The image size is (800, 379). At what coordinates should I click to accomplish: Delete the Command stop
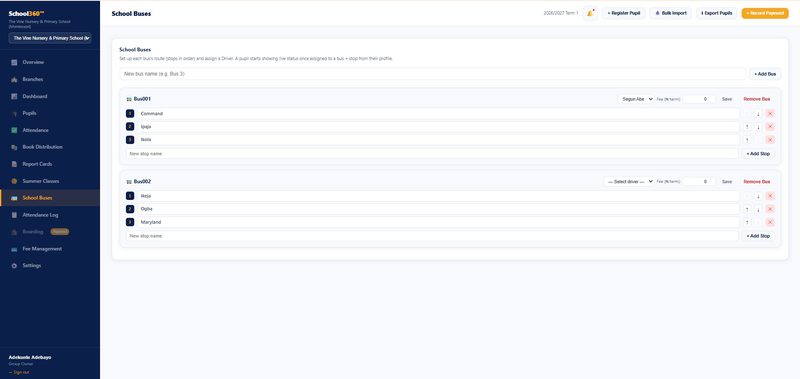click(770, 114)
